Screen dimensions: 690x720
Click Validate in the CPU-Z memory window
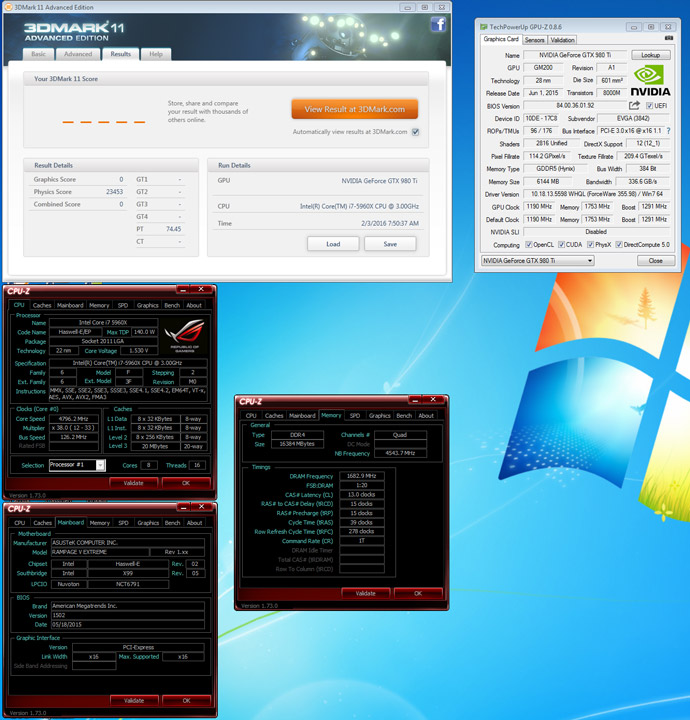[365, 593]
